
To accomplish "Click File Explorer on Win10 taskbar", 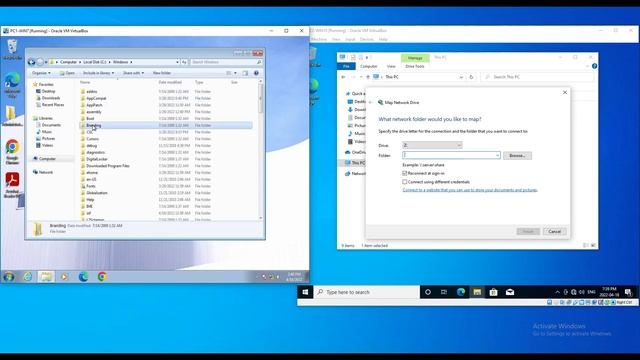I will (477, 292).
